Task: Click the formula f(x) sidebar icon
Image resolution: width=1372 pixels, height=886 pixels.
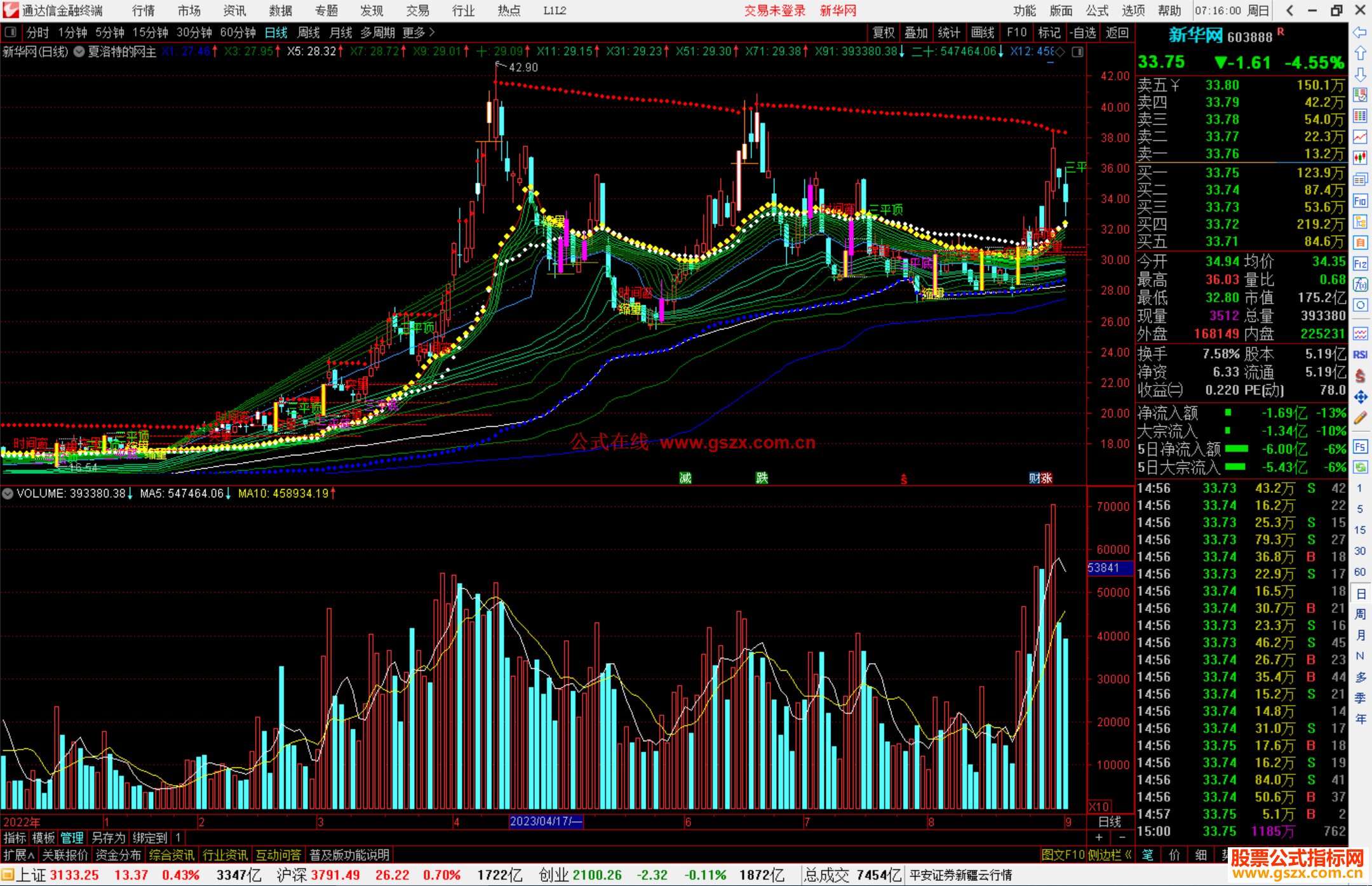Action: point(1360,285)
